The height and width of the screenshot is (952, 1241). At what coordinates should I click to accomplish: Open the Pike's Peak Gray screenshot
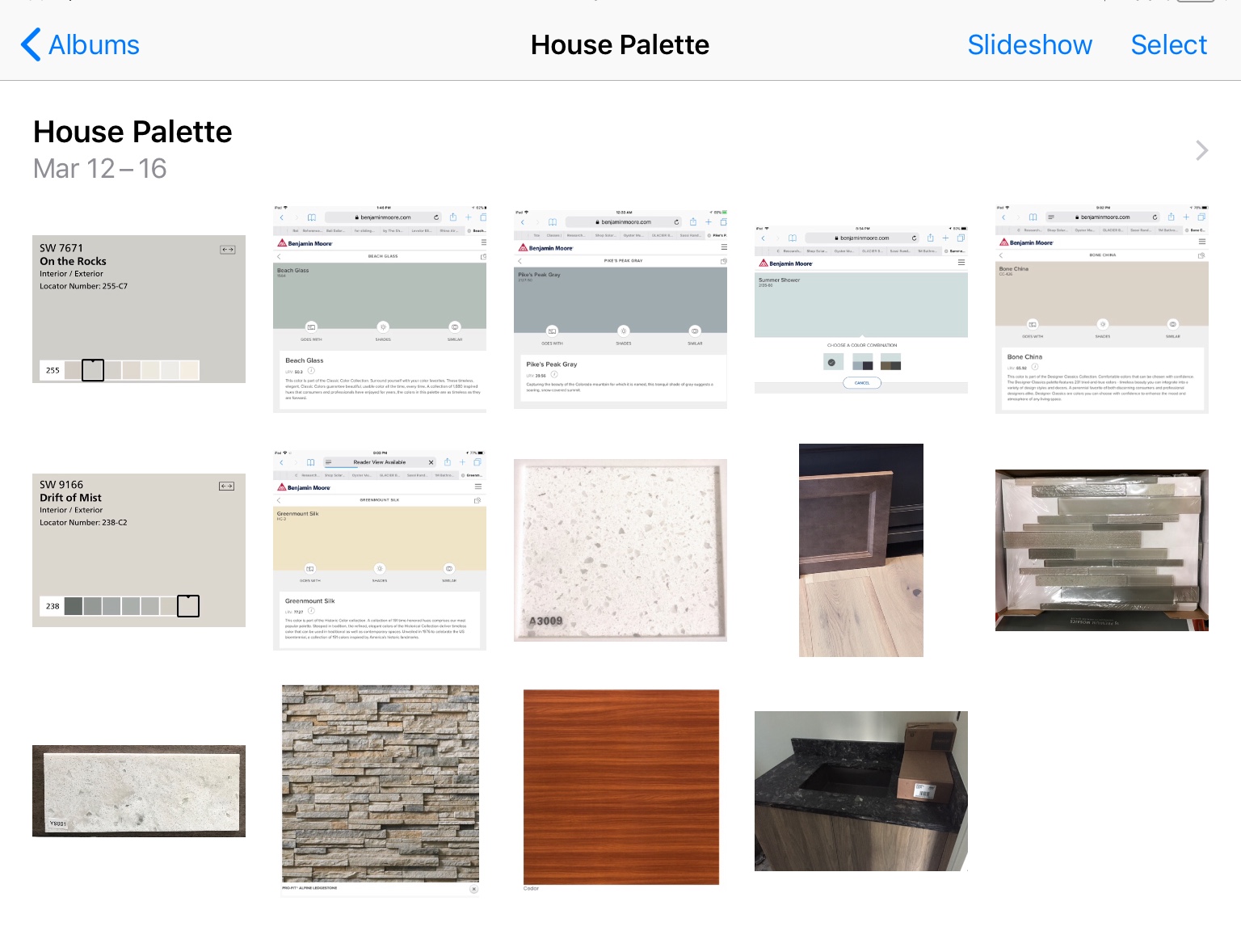pyautogui.click(x=620, y=309)
